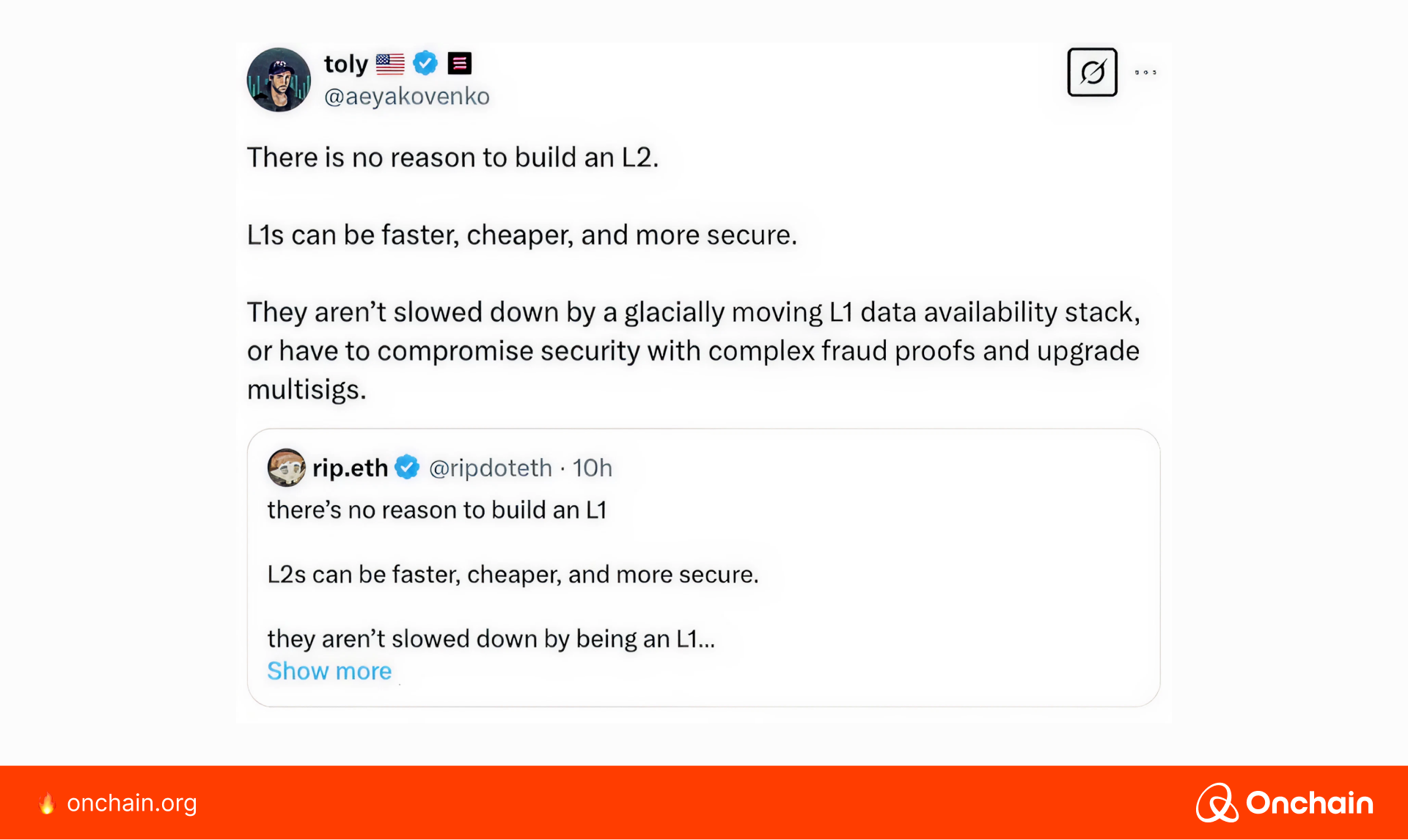1408x840 pixels.
Task: Click the rip.eth display name
Action: coord(350,468)
